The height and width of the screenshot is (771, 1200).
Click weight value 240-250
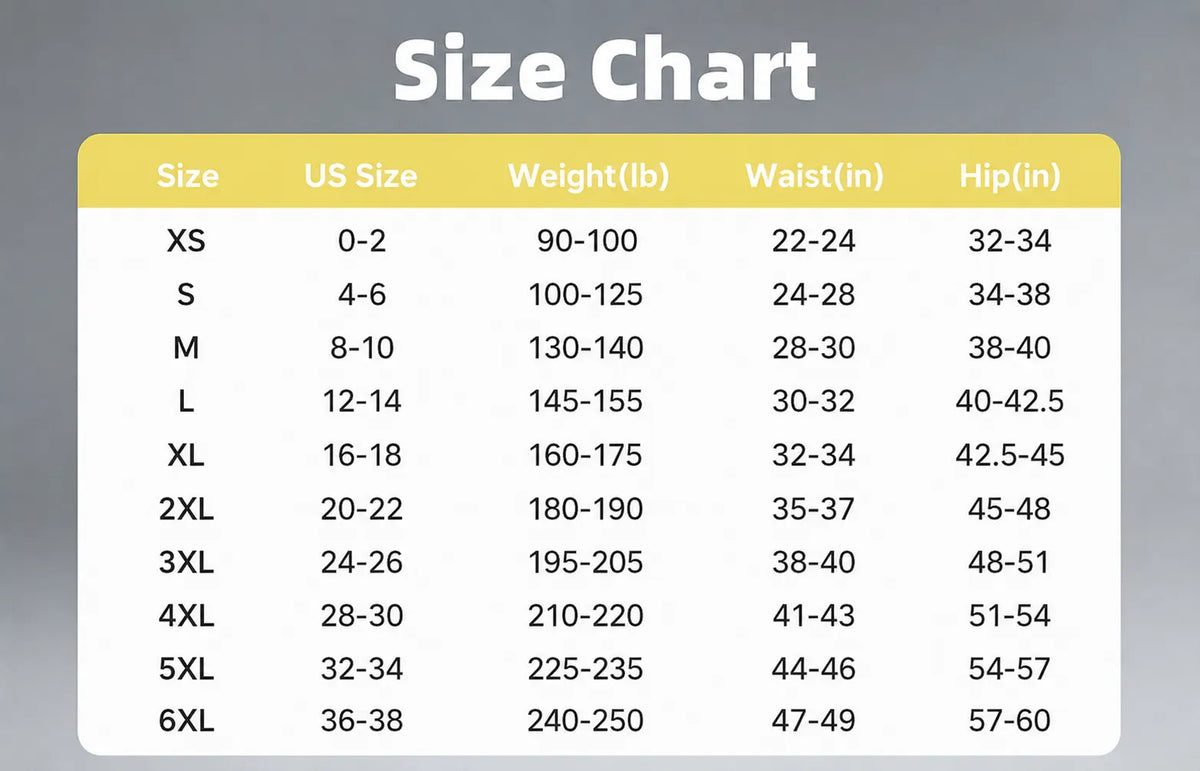(586, 721)
